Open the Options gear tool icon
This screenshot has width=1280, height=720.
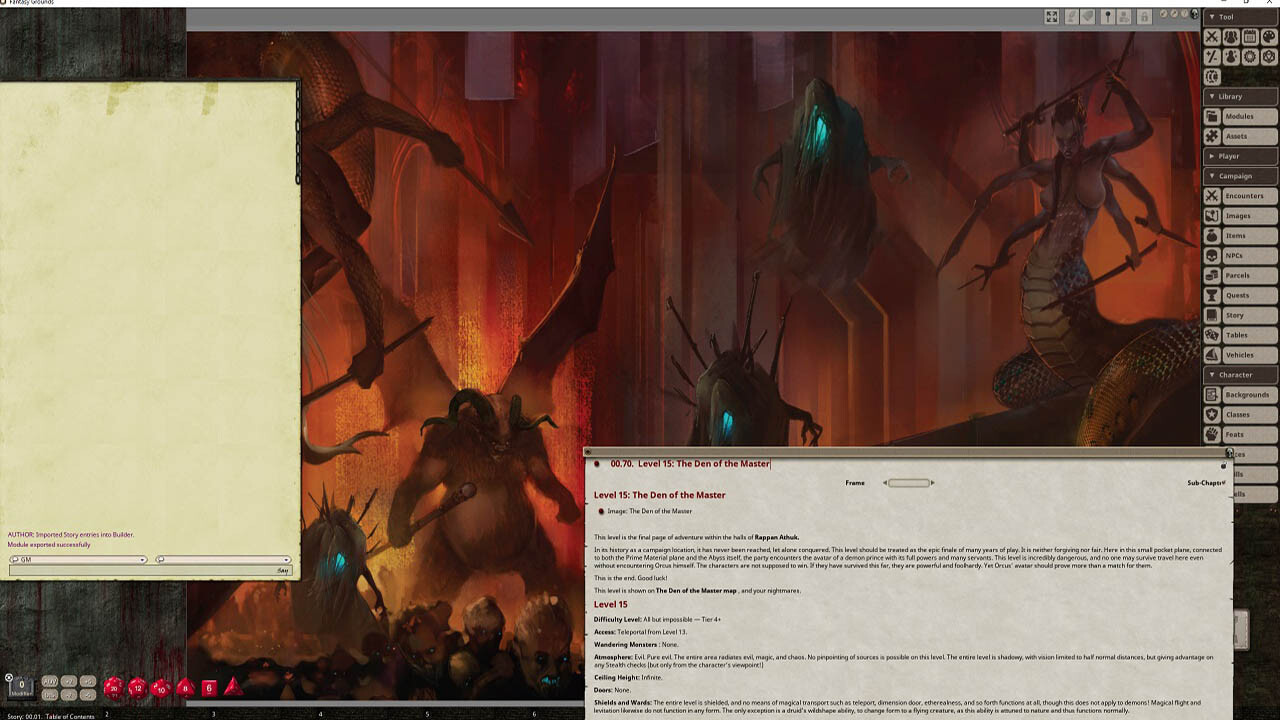click(x=1250, y=57)
